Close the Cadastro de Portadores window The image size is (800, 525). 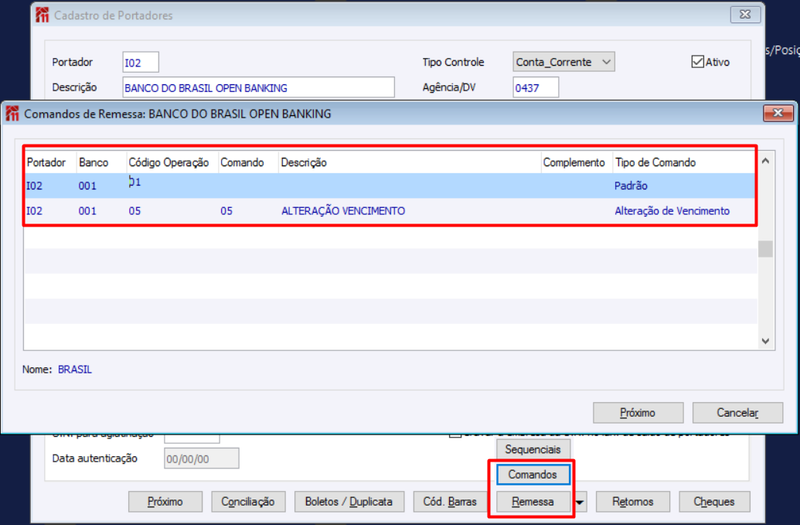(x=745, y=15)
